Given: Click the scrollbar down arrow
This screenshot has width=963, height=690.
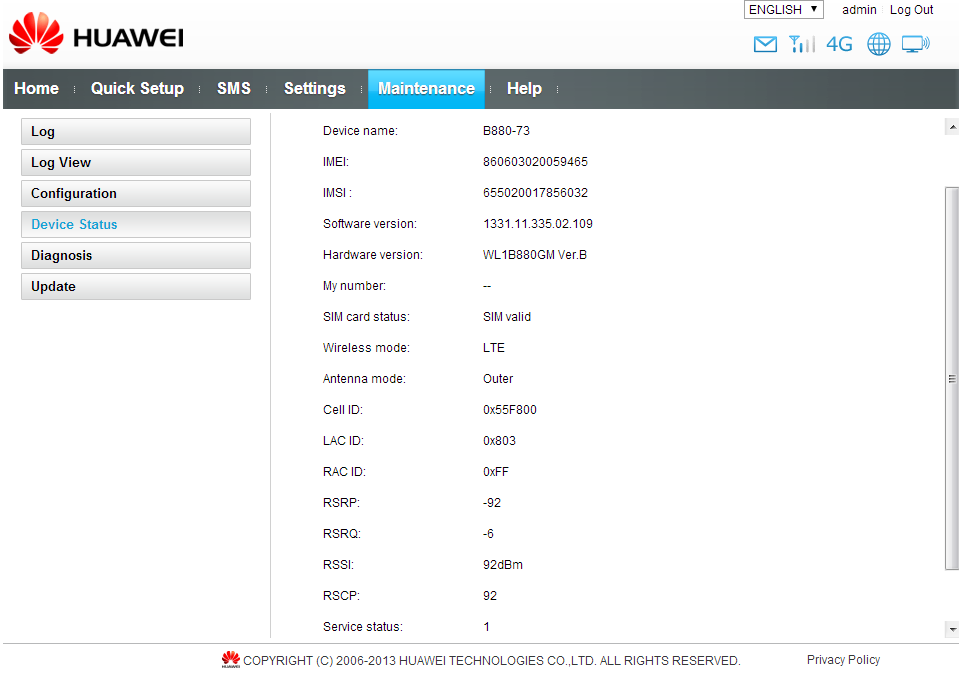Looking at the screenshot, I should click(951, 629).
